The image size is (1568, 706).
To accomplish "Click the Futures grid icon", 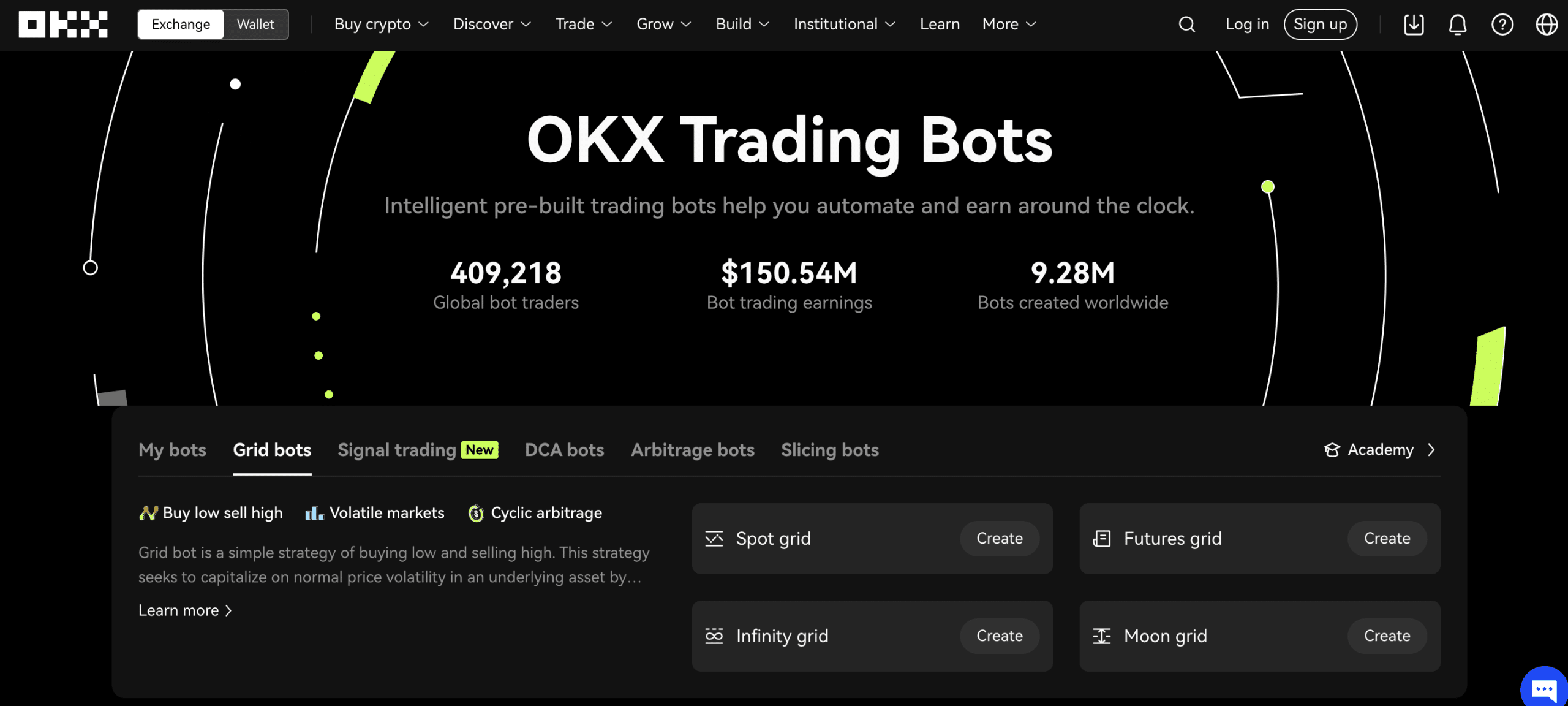I will (x=1101, y=538).
